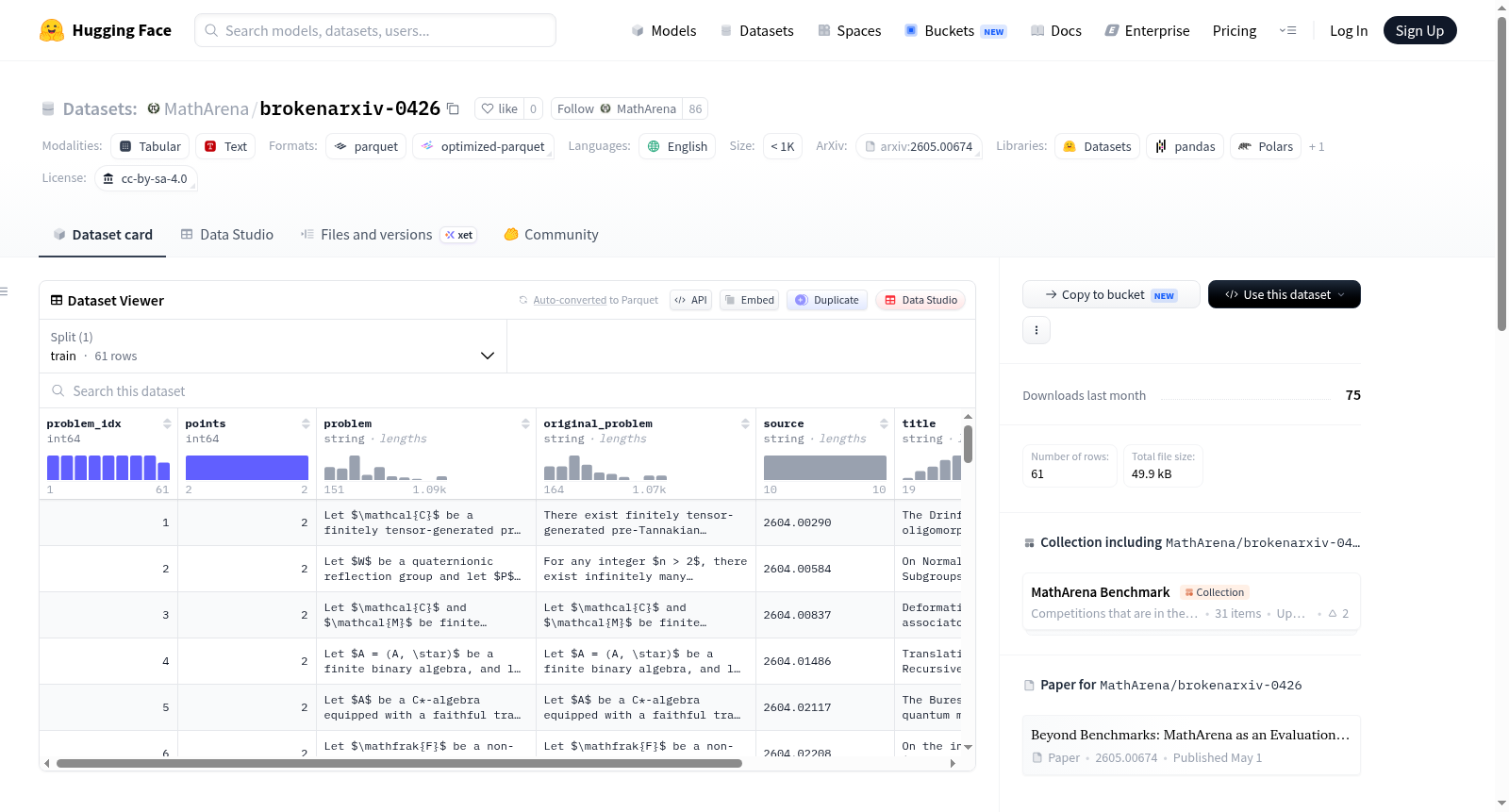The width and height of the screenshot is (1509, 812).
Task: Select the Tabular modality tag
Action: coord(150,146)
